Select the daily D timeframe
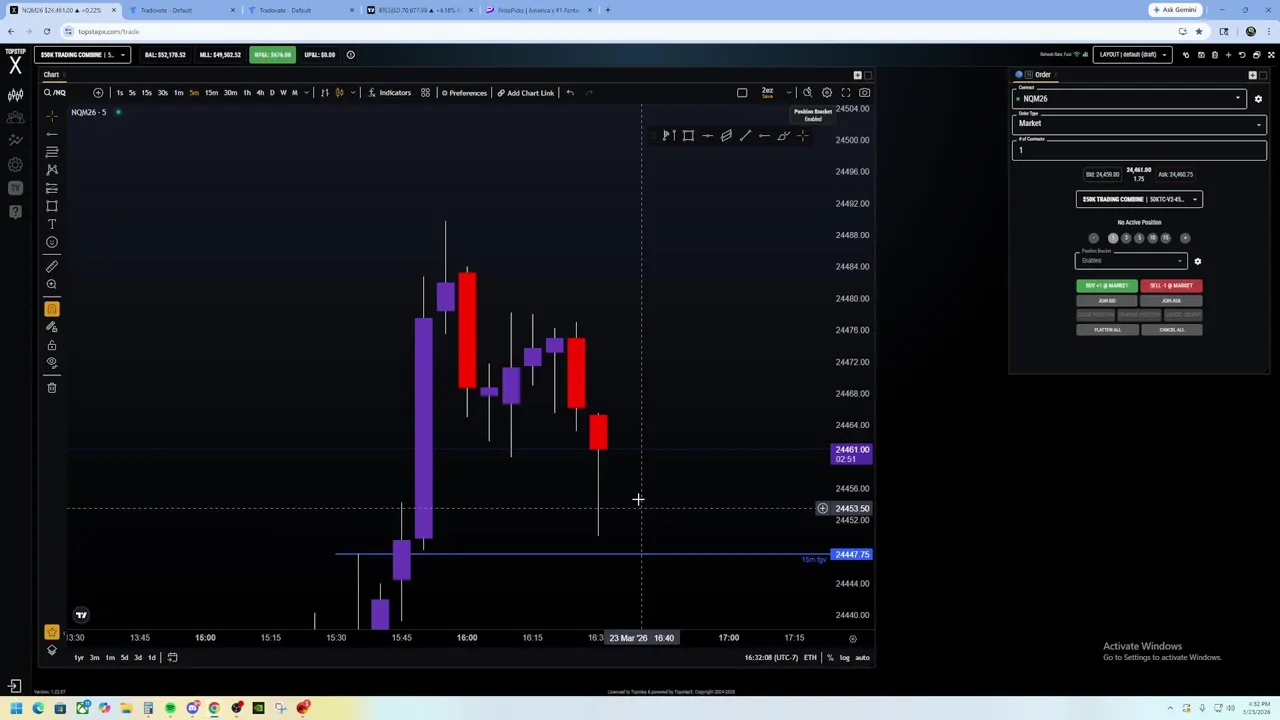The width and height of the screenshot is (1280, 720). point(272,93)
